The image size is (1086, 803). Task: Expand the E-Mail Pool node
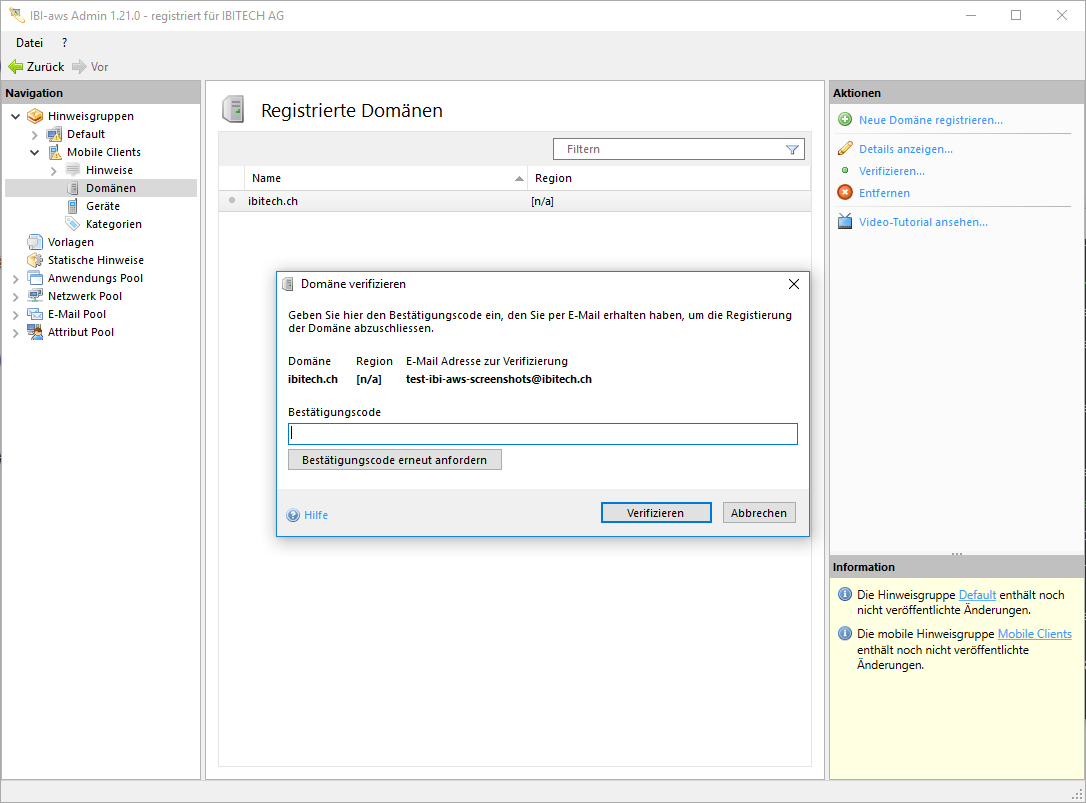pos(16,314)
